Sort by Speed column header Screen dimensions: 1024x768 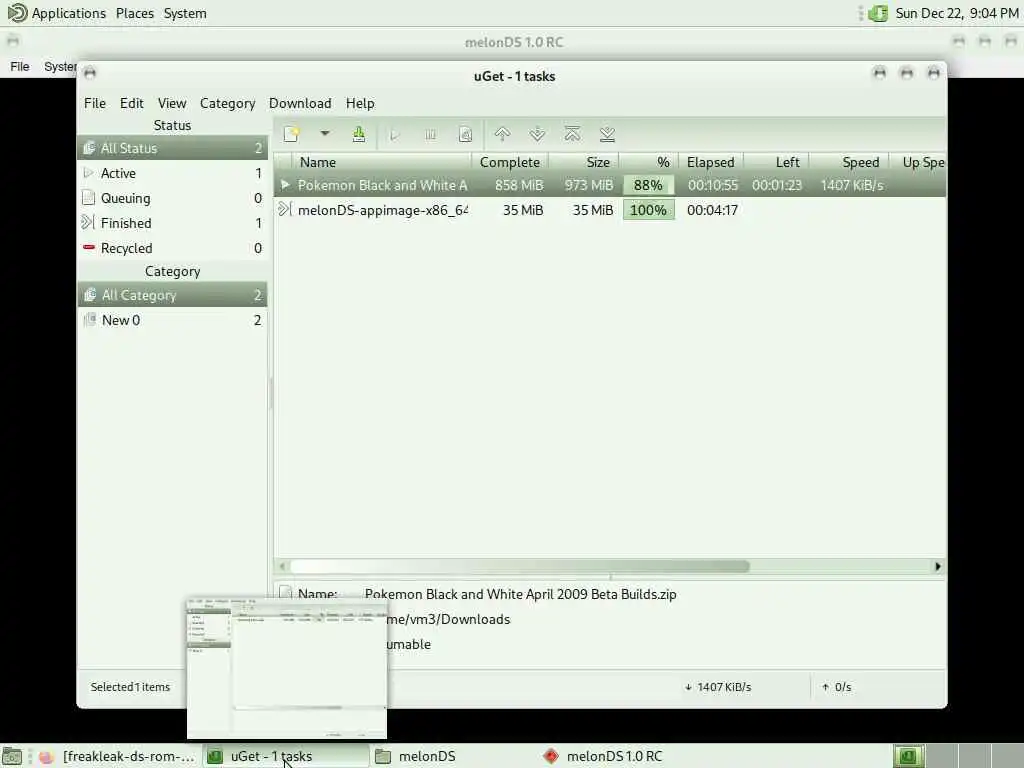point(849,162)
